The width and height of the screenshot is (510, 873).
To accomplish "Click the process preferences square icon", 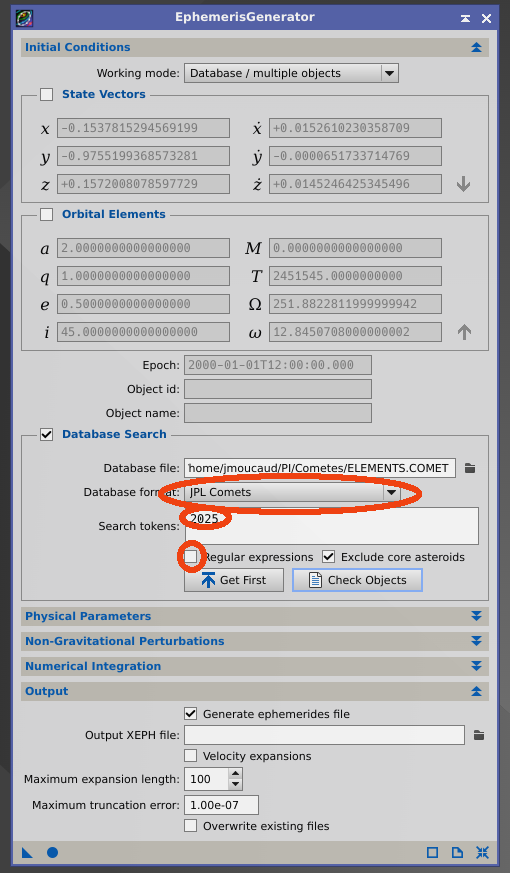I will [x=432, y=852].
